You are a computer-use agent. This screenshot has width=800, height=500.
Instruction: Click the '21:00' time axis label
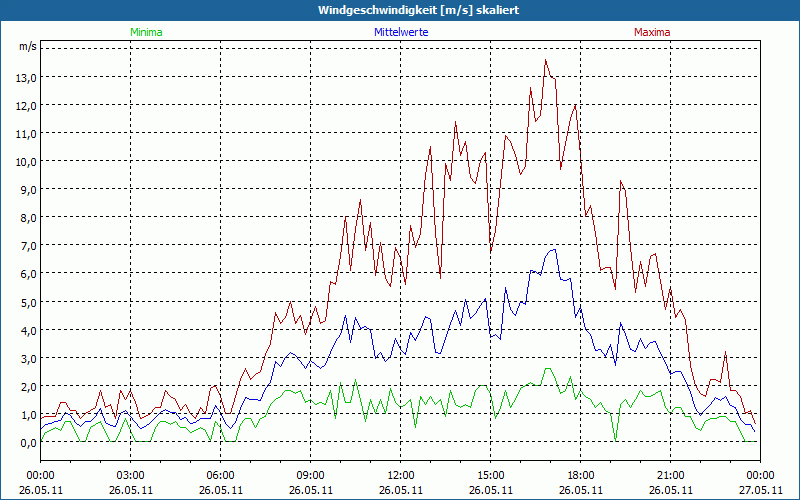(x=670, y=476)
